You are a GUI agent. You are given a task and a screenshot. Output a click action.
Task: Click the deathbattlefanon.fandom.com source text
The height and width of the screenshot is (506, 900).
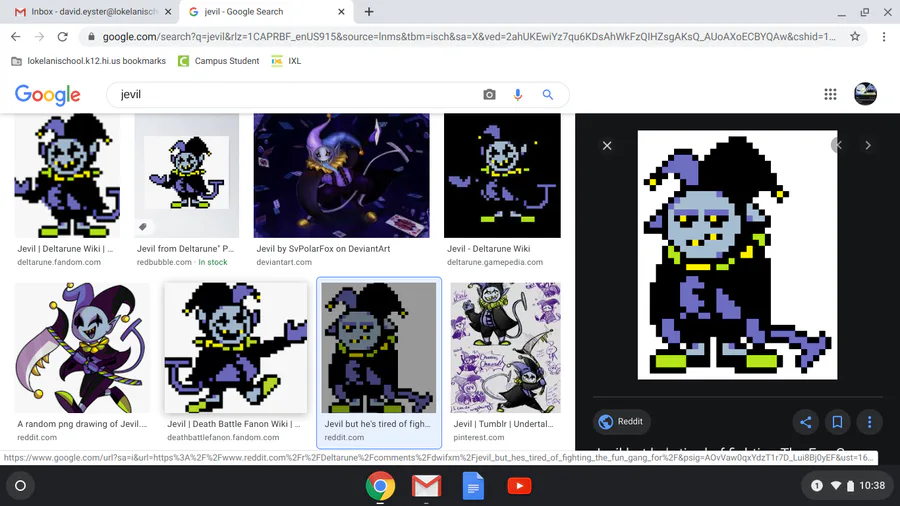(223, 437)
